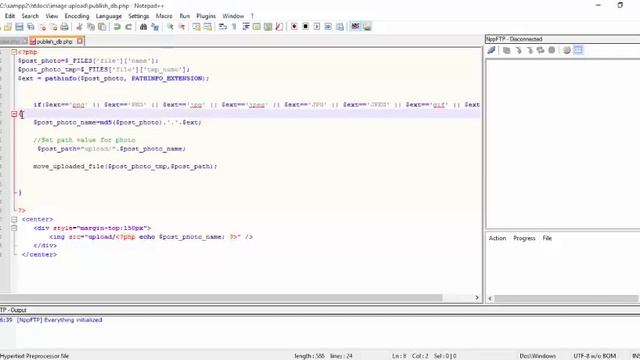Toggle the NppFTP message window icon
The image size is (640, 360).
coord(578,50)
